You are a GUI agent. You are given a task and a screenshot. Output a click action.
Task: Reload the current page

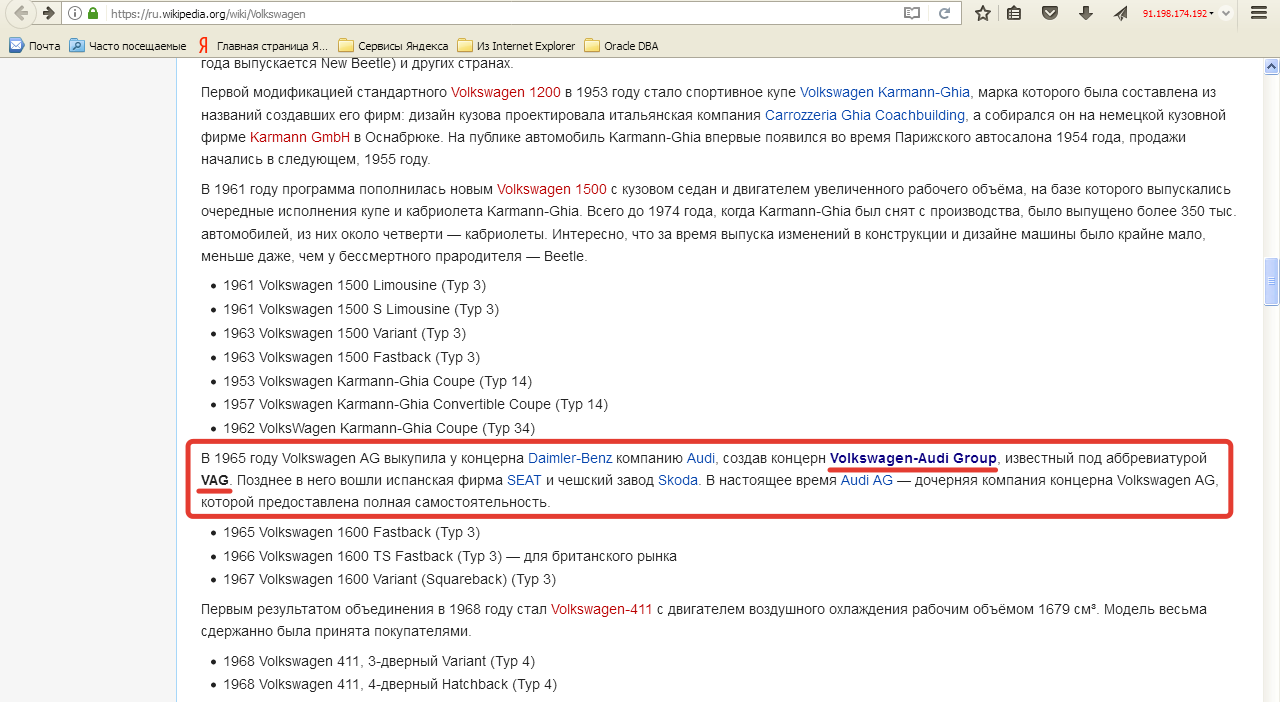point(943,14)
